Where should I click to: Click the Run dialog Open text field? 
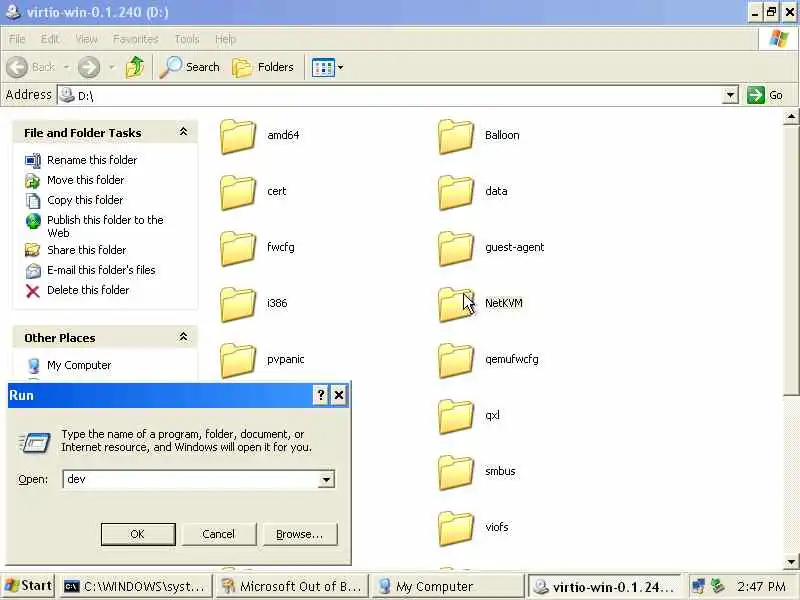tap(191, 479)
